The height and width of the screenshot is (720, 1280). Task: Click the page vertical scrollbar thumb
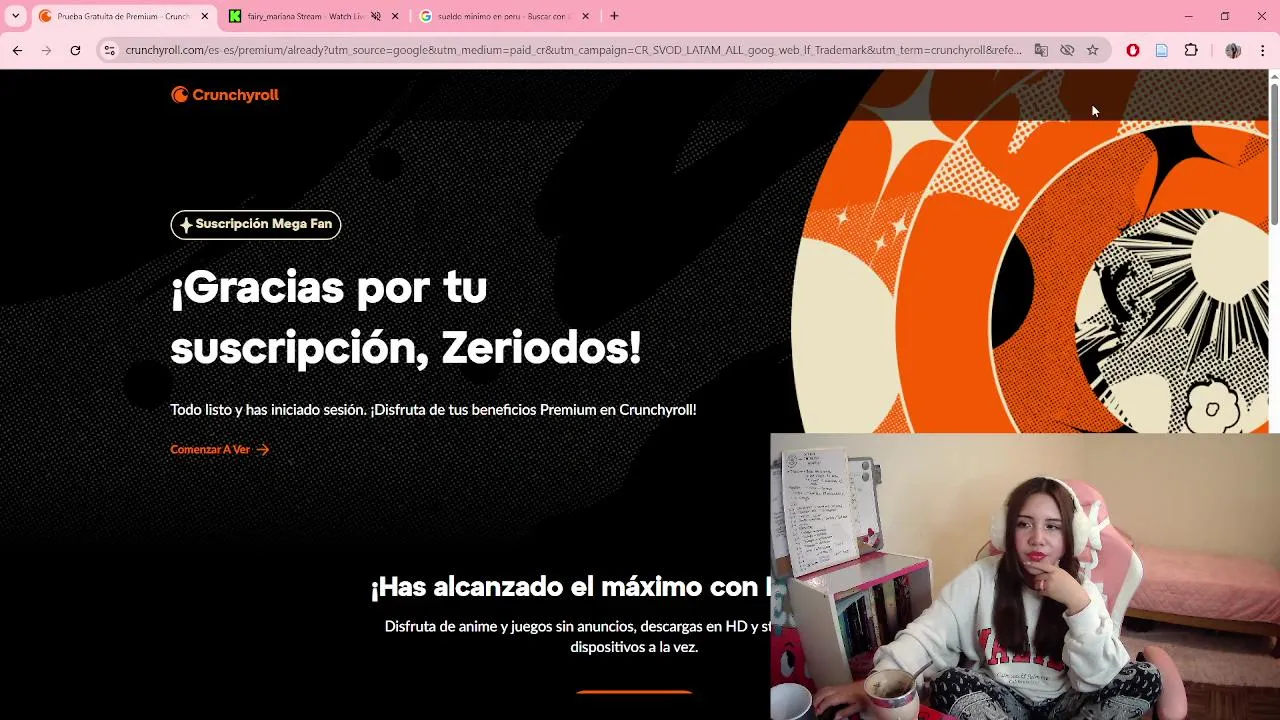(1274, 153)
